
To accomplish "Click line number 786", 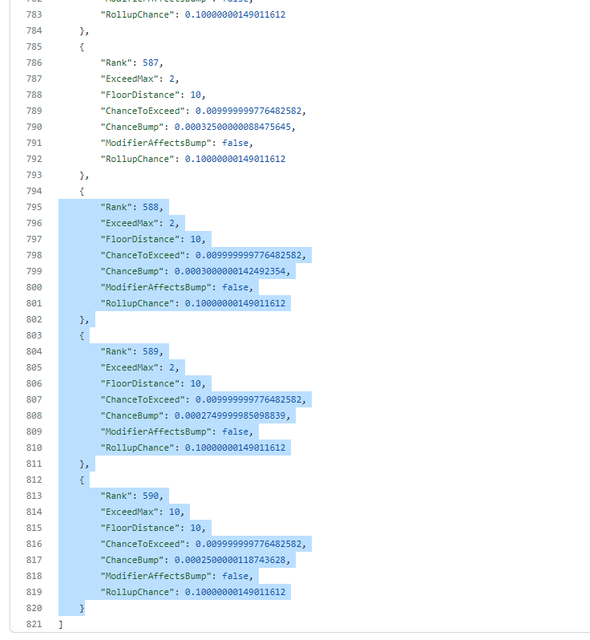I will [x=34, y=63].
